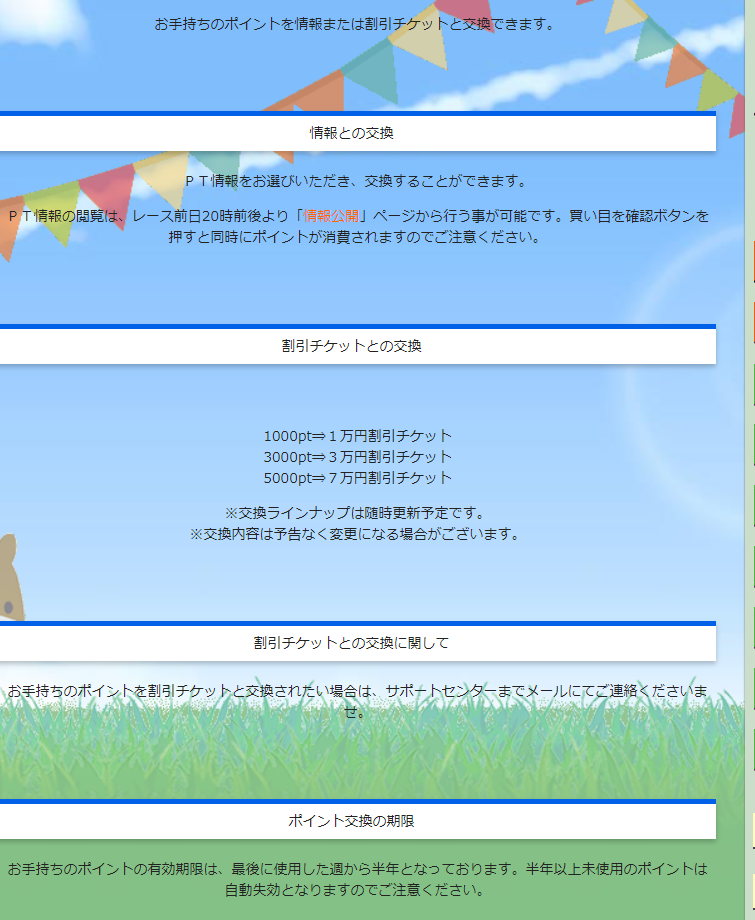Click the top お手持ちのポイントを情報または割引チケット sentence
Image resolution: width=755 pixels, height=920 pixels.
[x=354, y=24]
